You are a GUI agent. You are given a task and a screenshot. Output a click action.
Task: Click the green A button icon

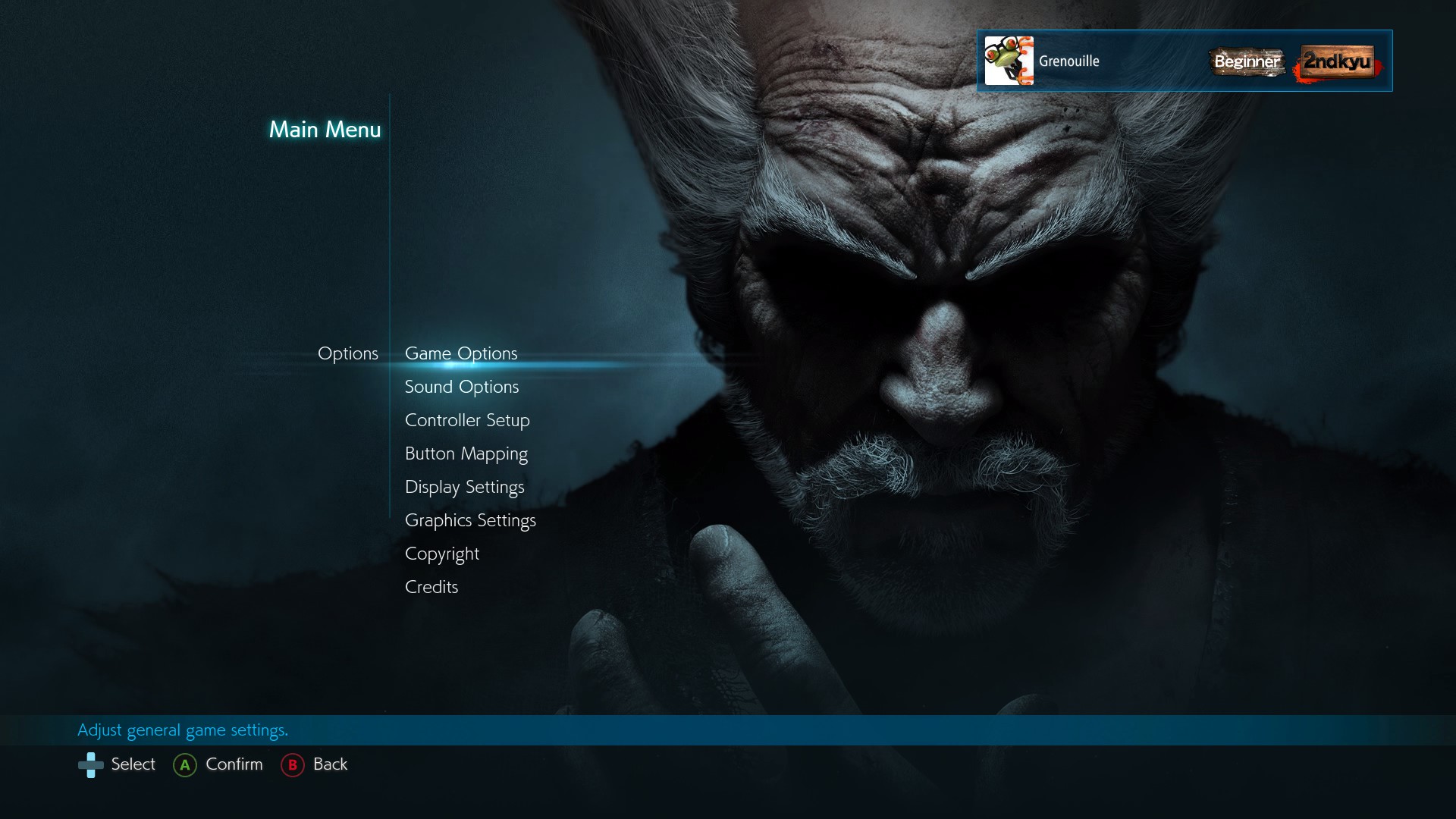point(185,765)
